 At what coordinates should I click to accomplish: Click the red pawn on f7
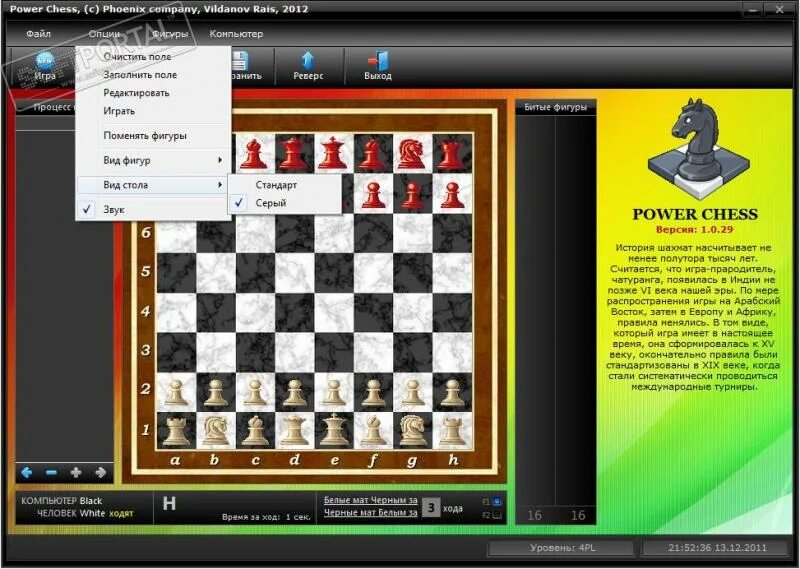[x=373, y=195]
